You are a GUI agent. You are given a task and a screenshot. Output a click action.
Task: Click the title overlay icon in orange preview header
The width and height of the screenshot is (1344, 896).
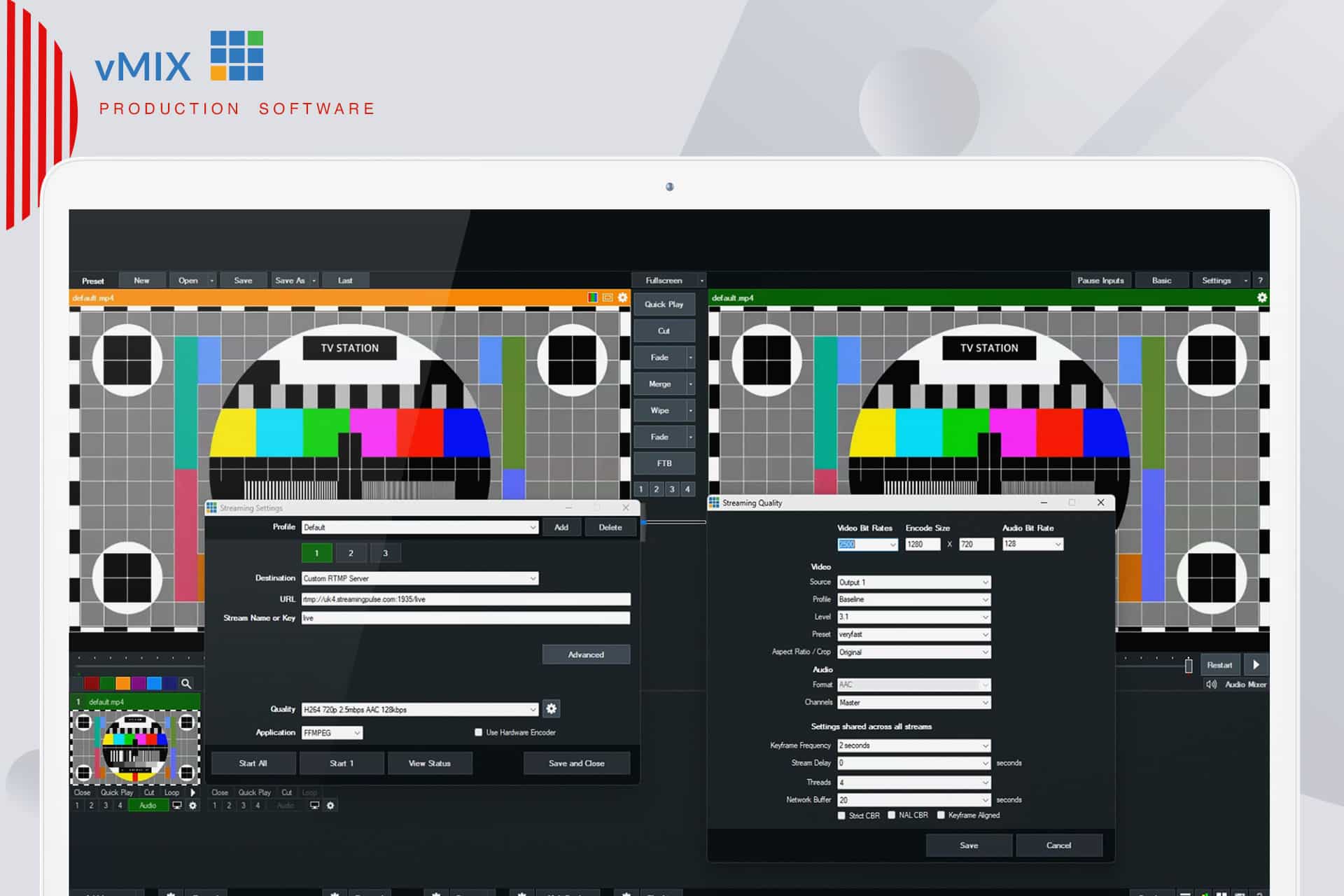[607, 297]
